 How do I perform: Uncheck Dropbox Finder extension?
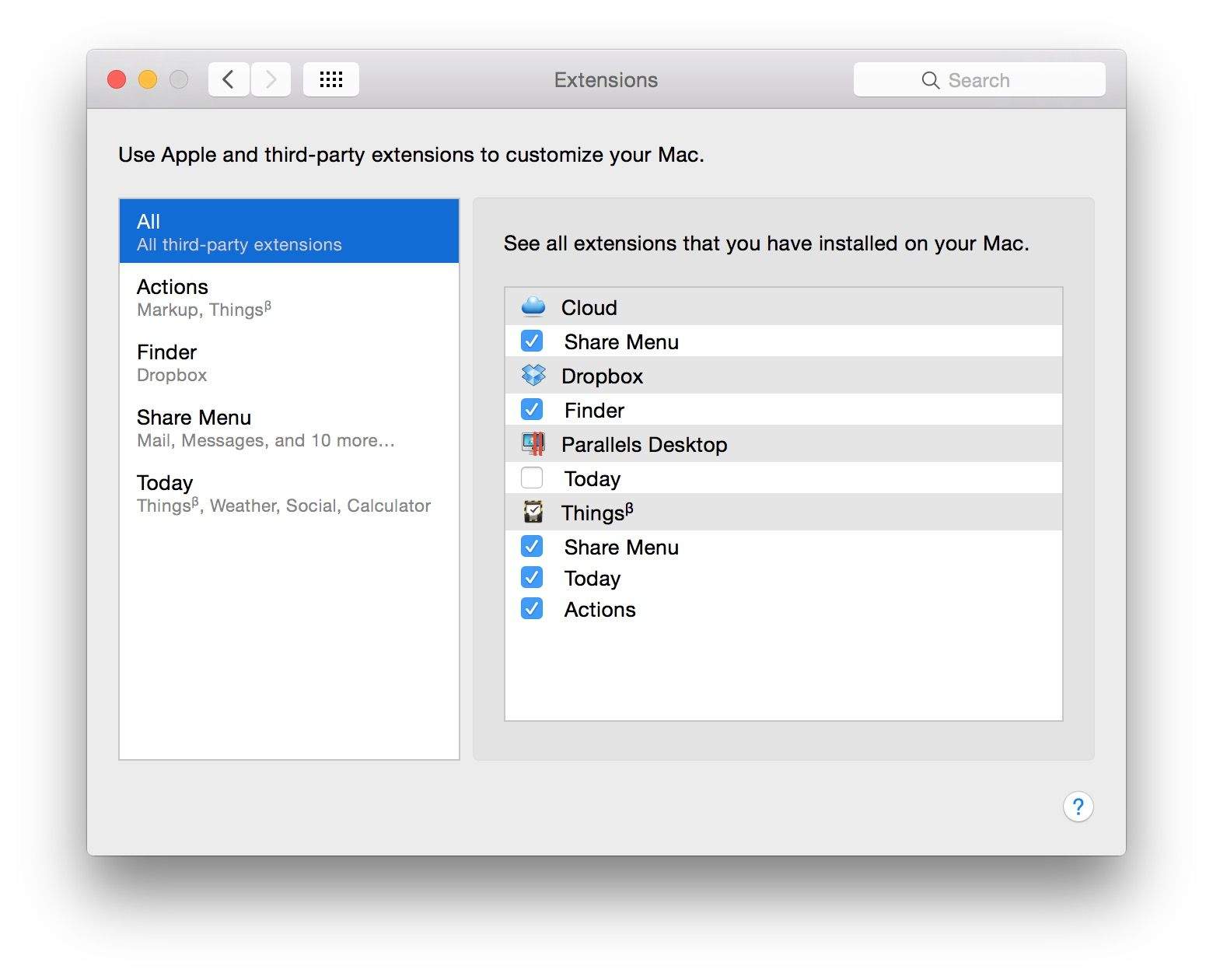[532, 410]
